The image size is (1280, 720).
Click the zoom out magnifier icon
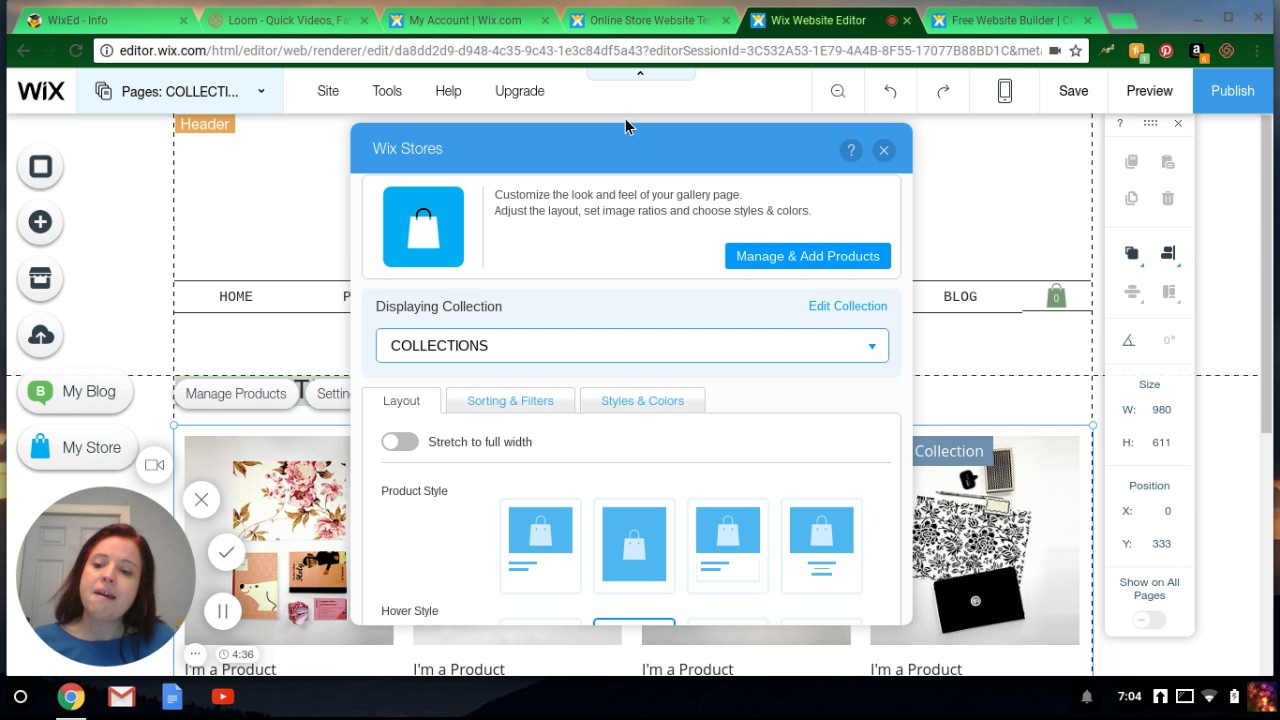[x=838, y=91]
